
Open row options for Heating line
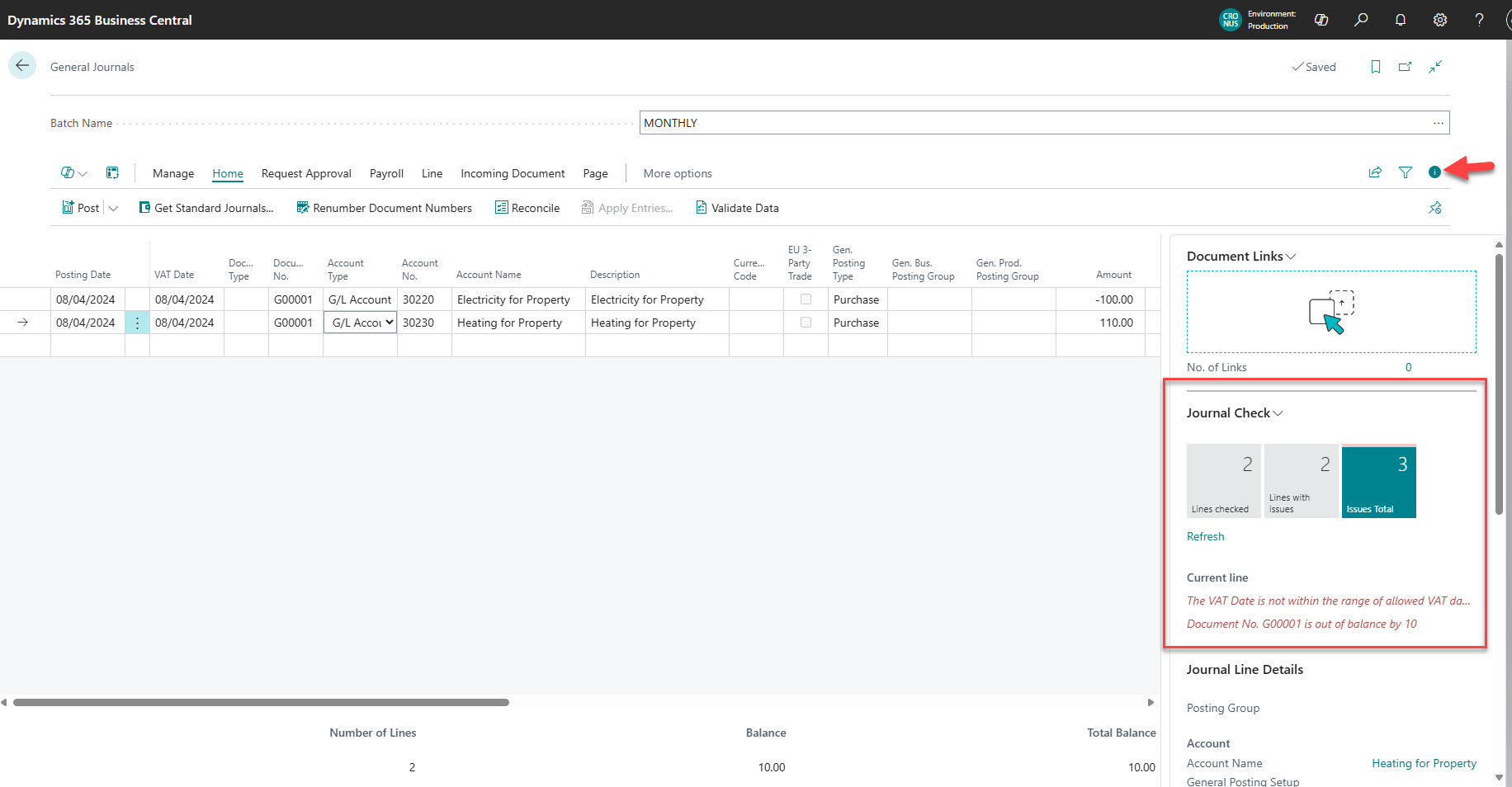pyautogui.click(x=137, y=323)
